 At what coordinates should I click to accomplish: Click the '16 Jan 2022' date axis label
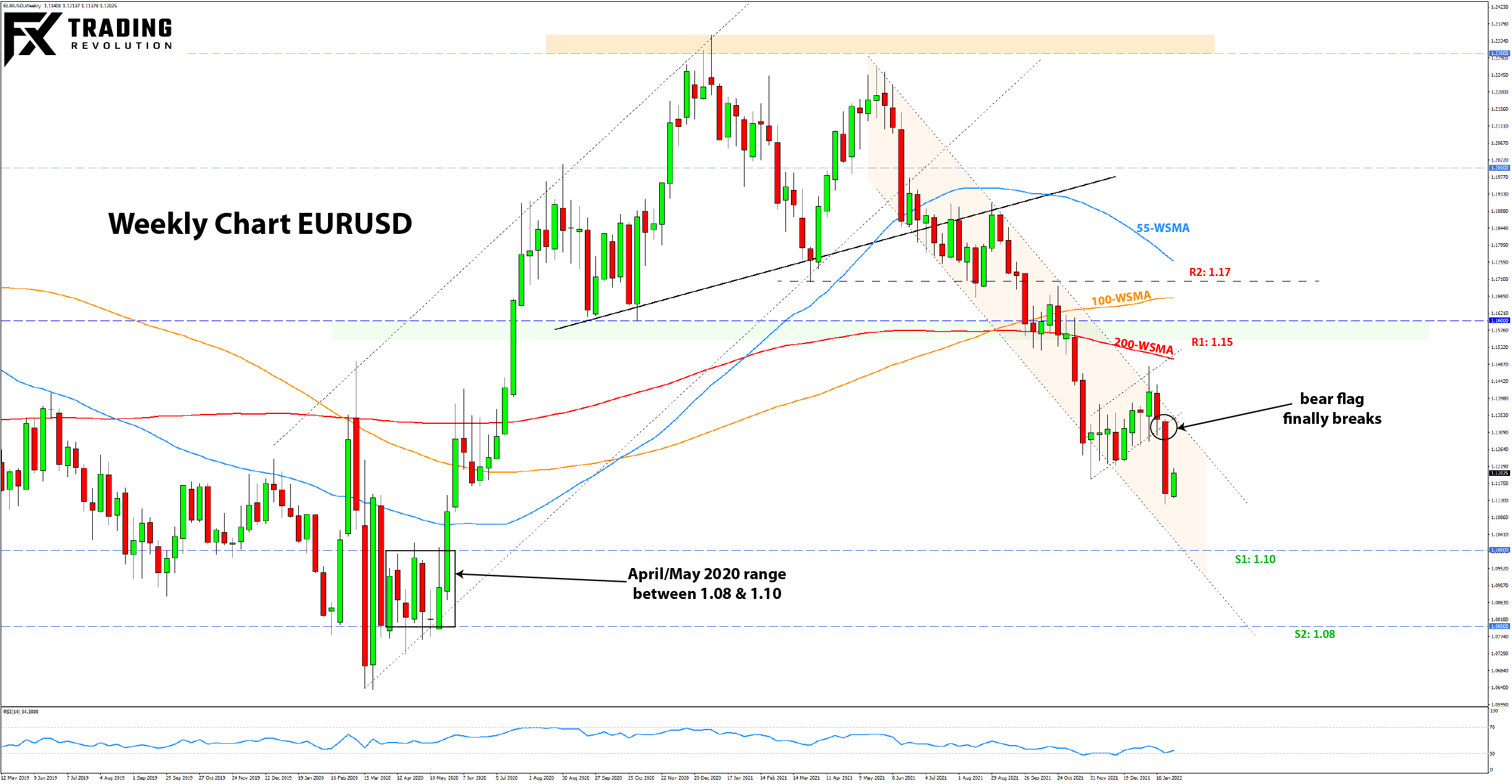[1169, 778]
